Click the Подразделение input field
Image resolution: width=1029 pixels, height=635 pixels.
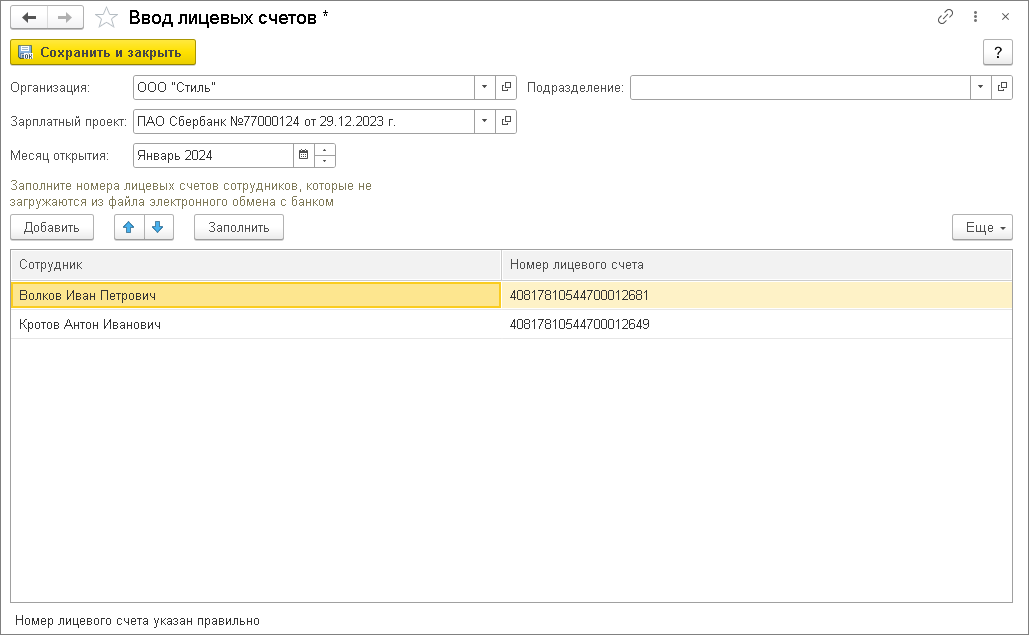click(799, 87)
